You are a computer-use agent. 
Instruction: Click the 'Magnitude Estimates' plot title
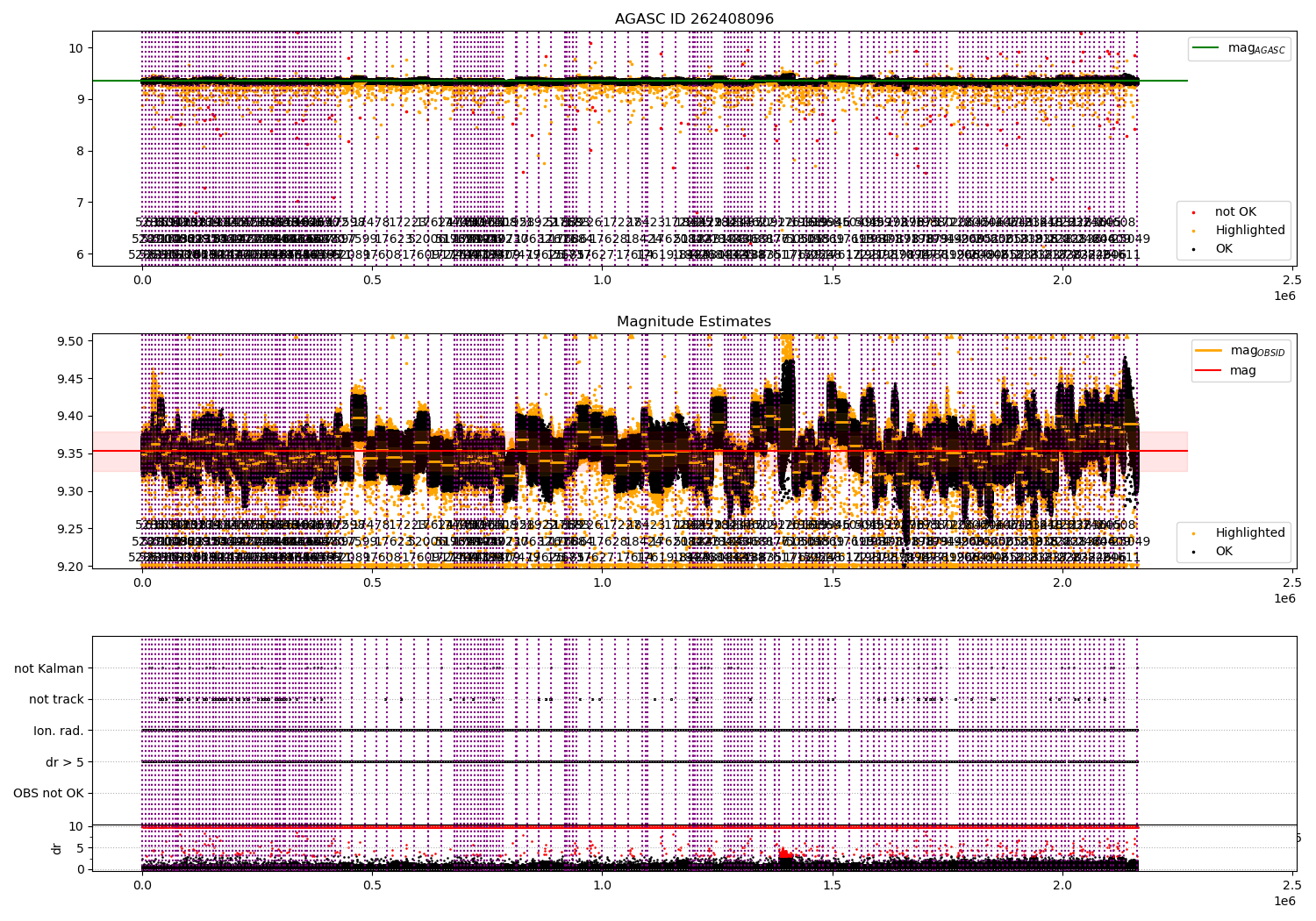(694, 322)
